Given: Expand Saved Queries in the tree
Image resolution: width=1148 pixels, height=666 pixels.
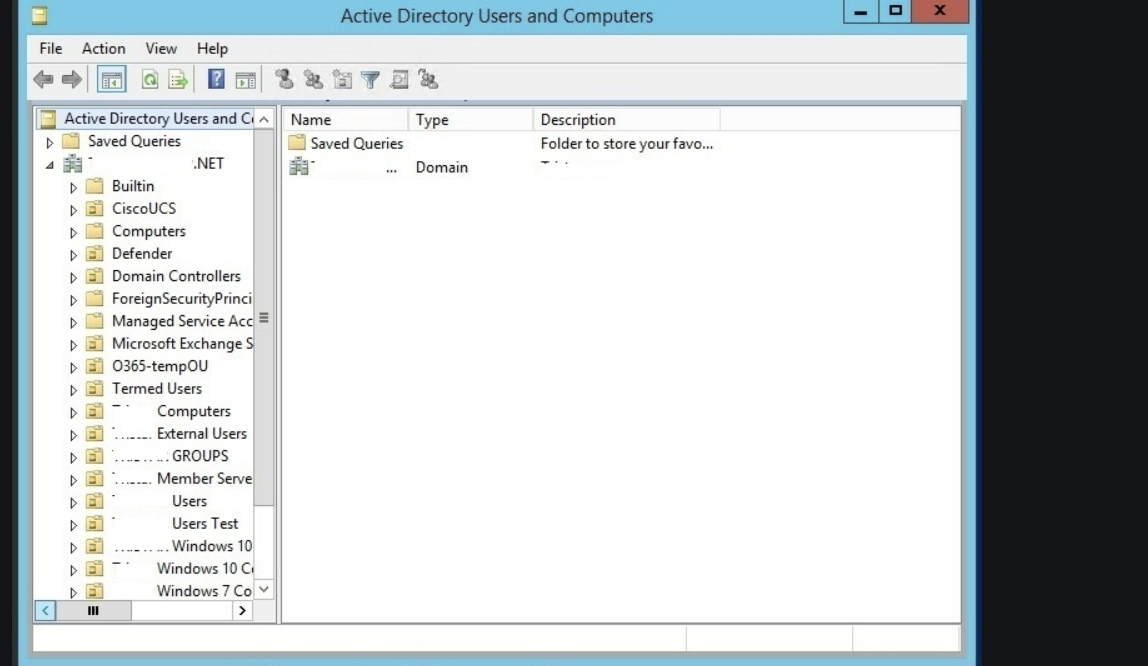Looking at the screenshot, I should click(x=50, y=142).
